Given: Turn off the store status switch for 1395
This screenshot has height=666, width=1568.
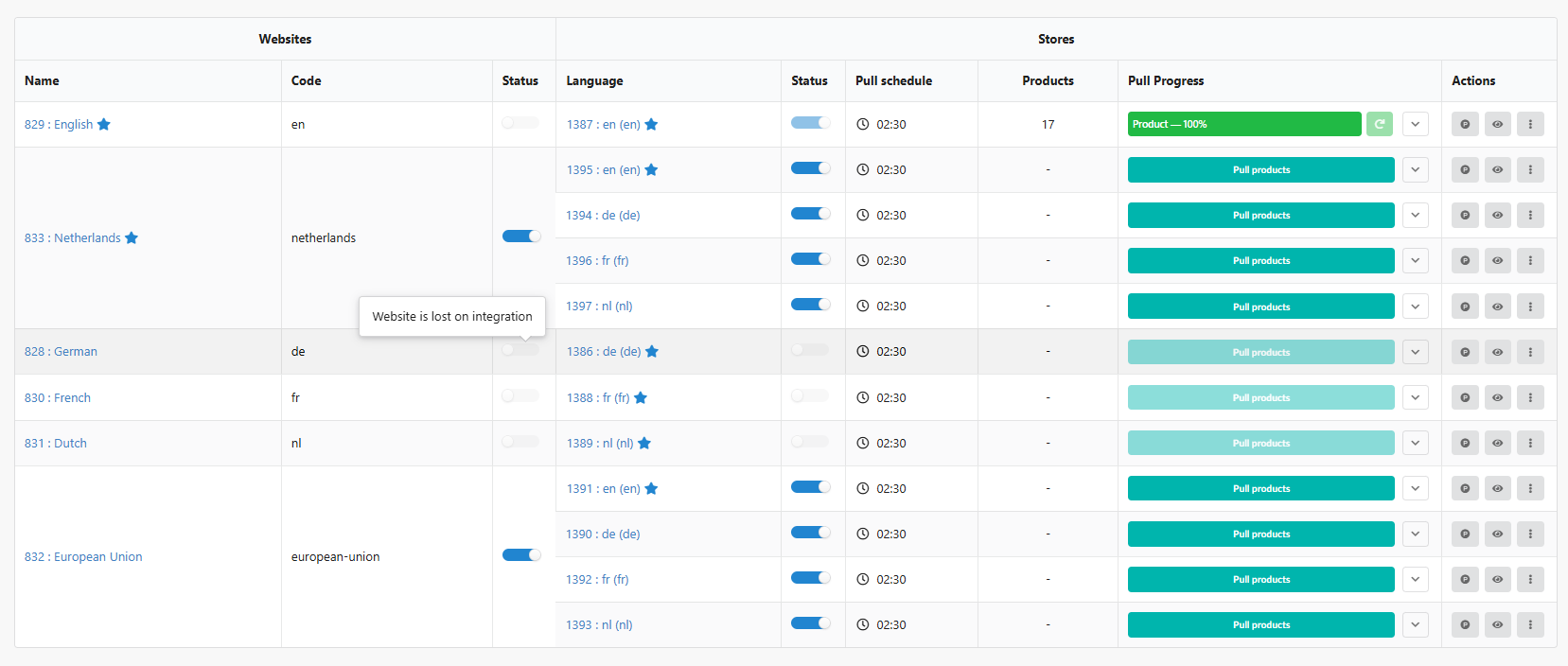Looking at the screenshot, I should [811, 168].
